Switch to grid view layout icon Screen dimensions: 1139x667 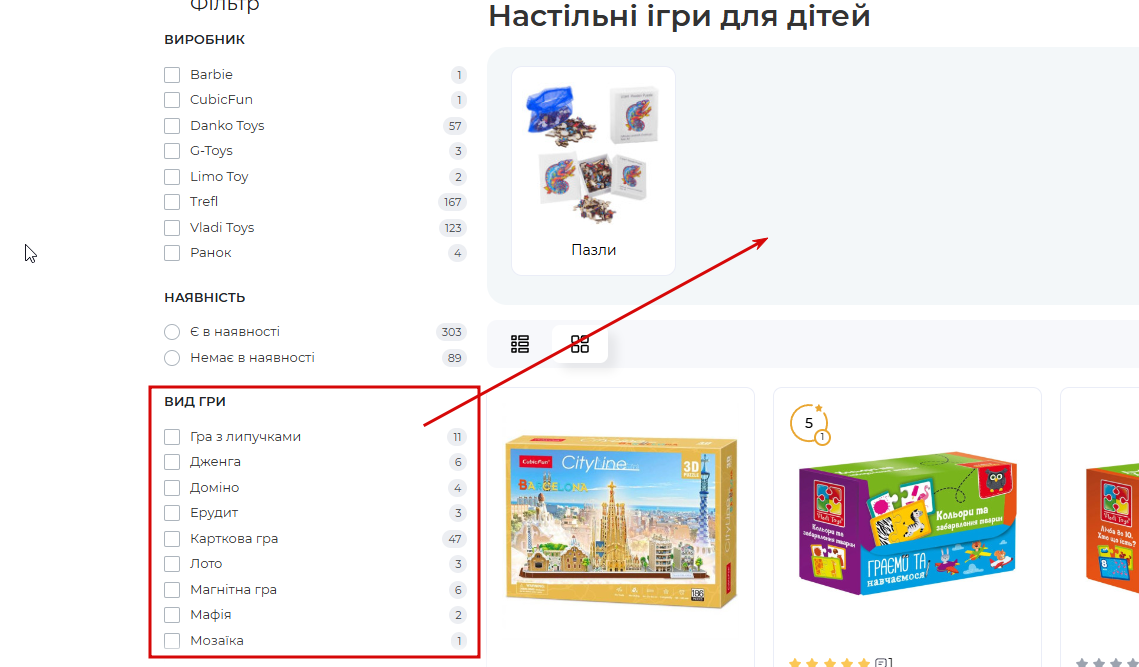click(x=580, y=344)
